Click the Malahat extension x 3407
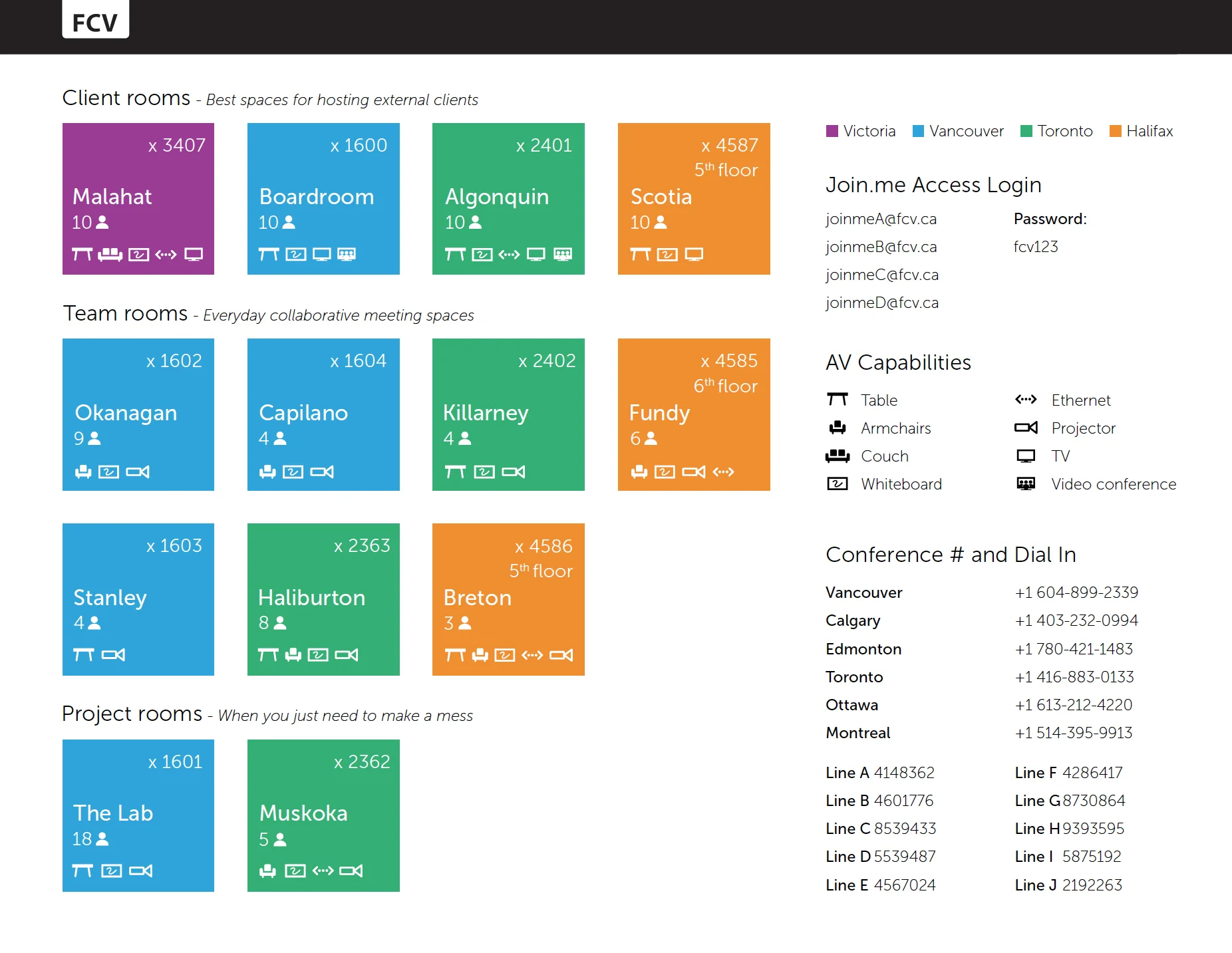1232x953 pixels. (177, 145)
